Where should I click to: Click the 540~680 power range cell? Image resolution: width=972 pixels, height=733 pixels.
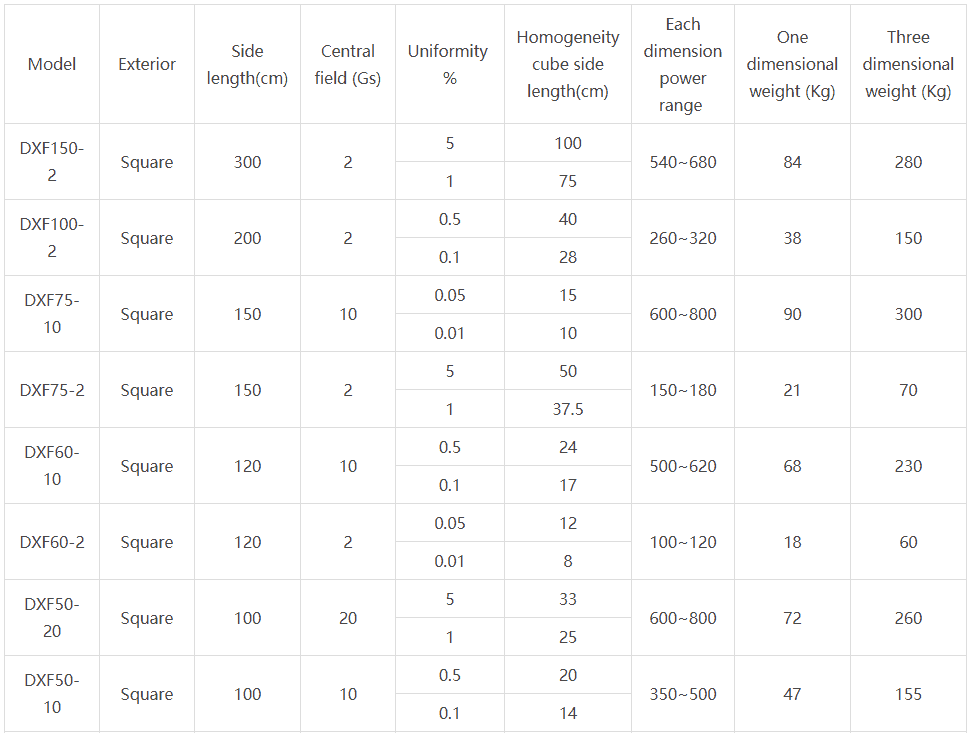pos(683,161)
